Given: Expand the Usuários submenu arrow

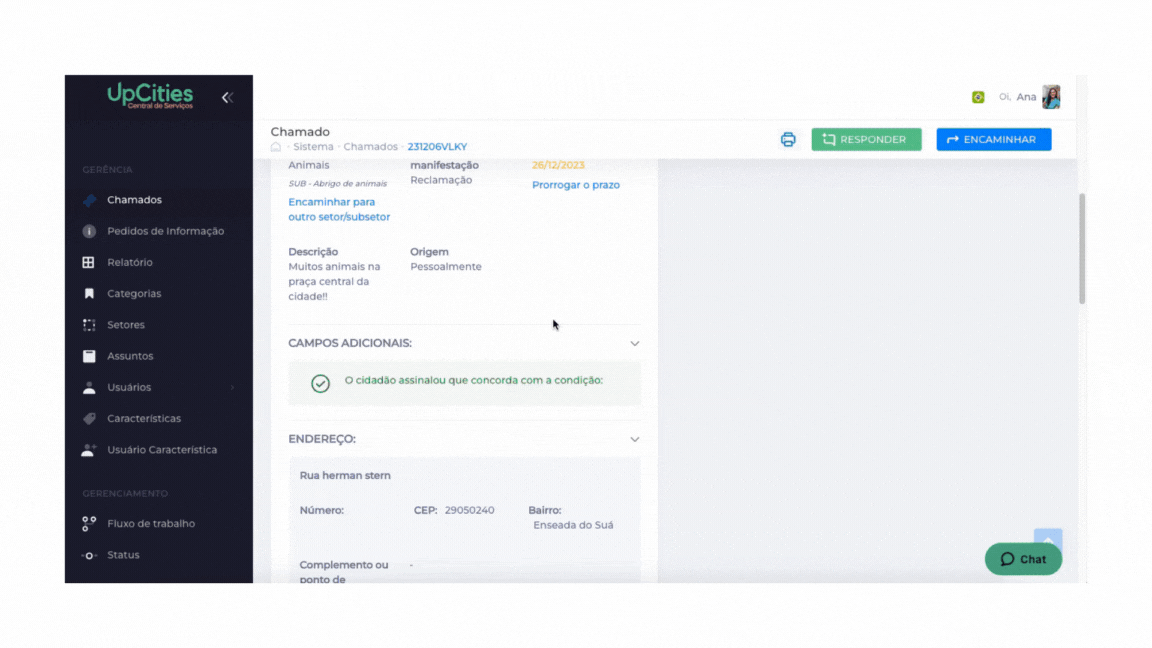Looking at the screenshot, I should coord(232,388).
